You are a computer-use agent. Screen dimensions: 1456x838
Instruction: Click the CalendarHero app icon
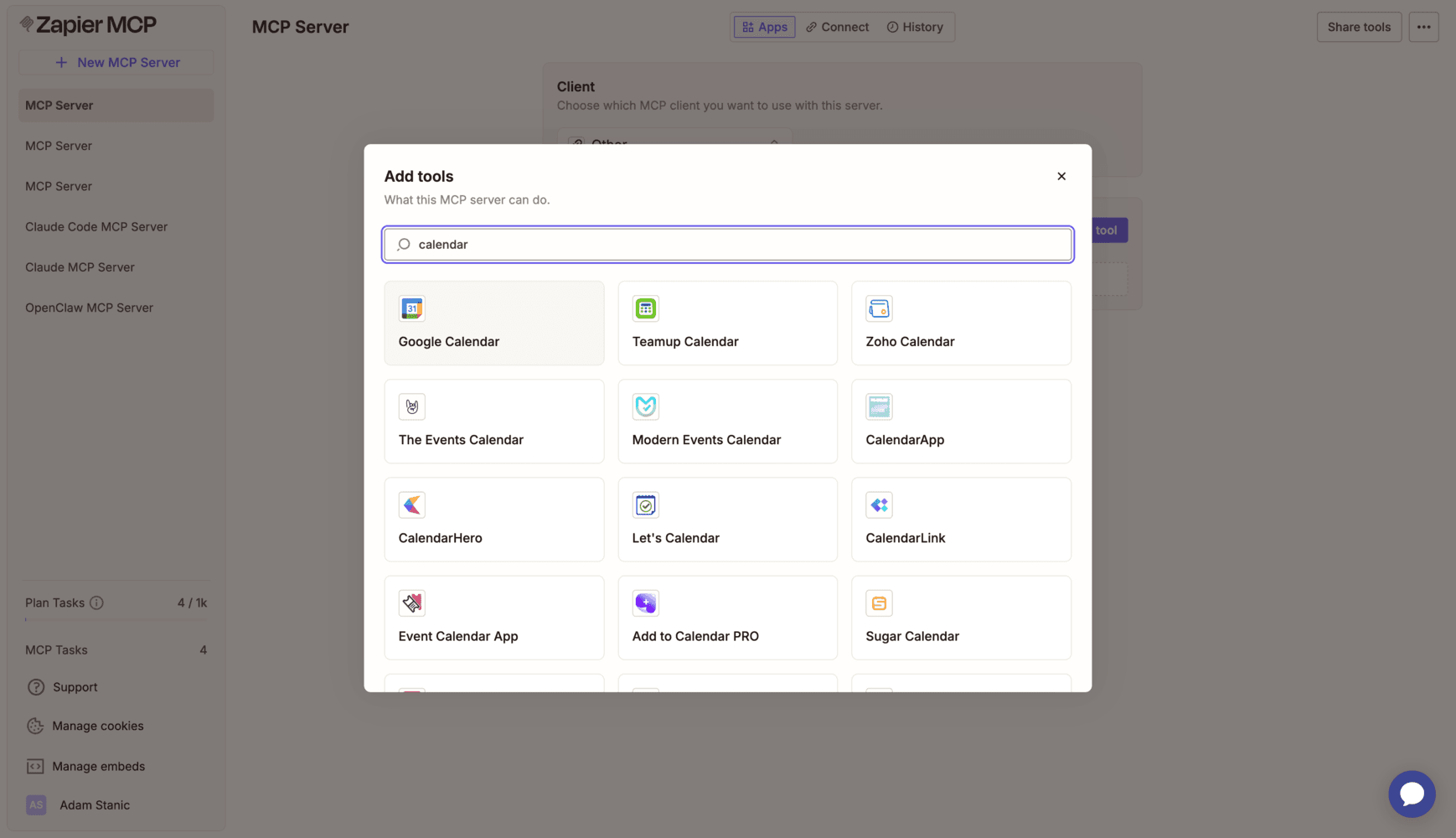pyautogui.click(x=411, y=504)
